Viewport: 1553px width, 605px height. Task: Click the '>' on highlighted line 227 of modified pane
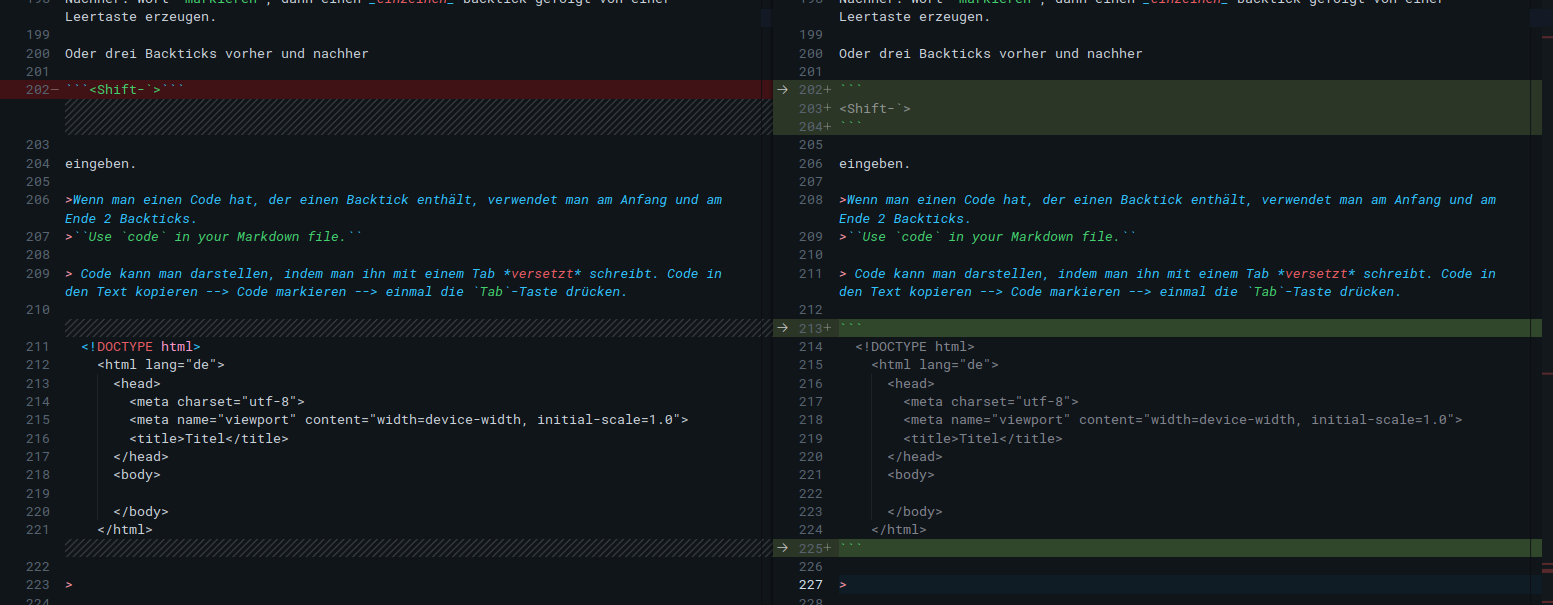point(843,585)
